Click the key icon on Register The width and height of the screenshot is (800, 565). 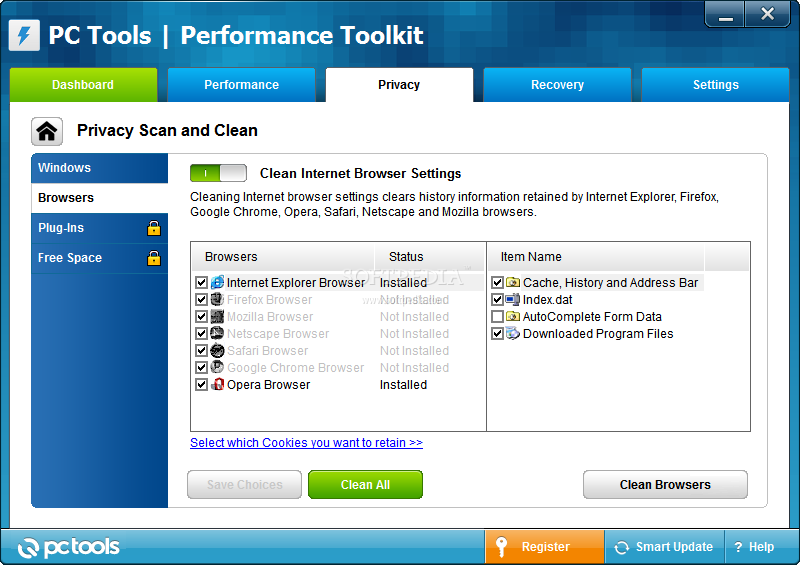(502, 547)
